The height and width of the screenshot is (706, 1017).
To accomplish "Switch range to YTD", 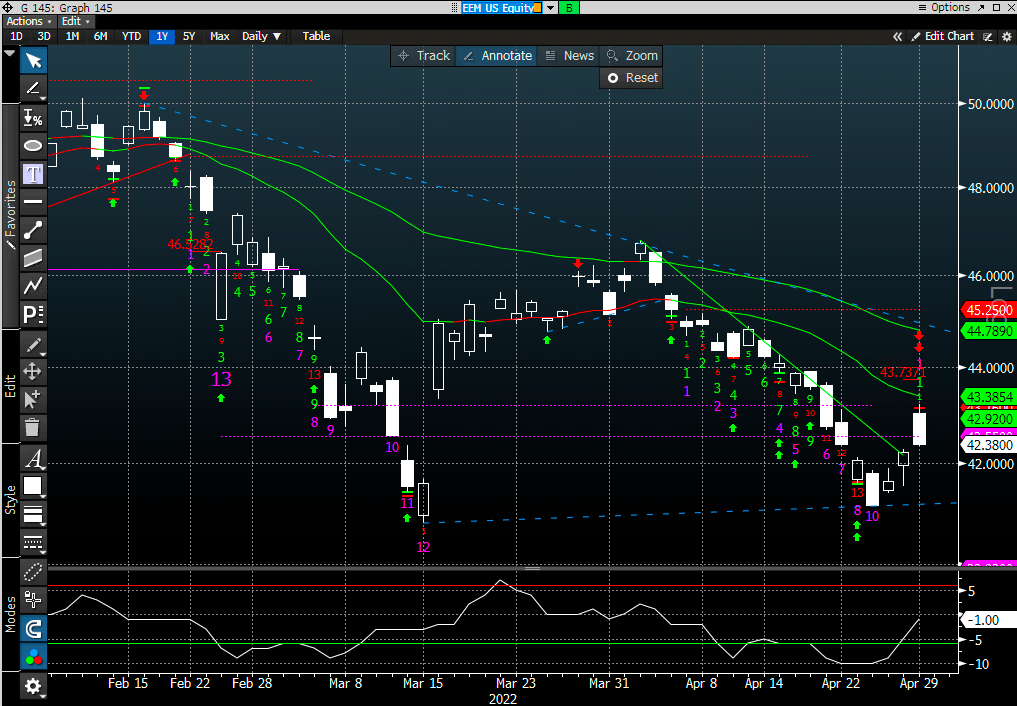I will [132, 36].
